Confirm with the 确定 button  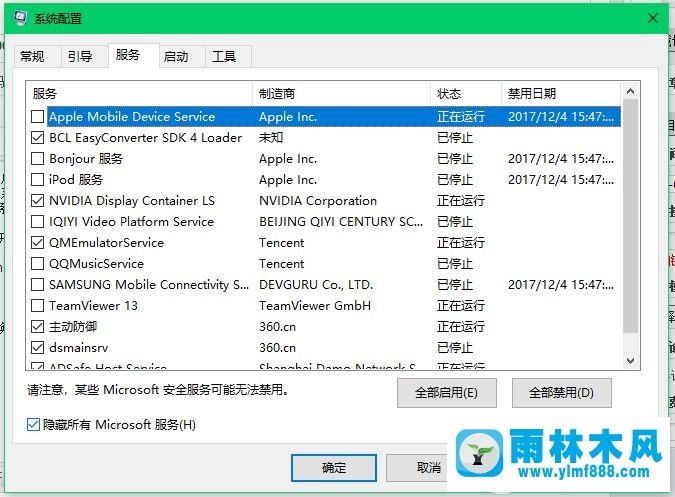pyautogui.click(x=334, y=468)
